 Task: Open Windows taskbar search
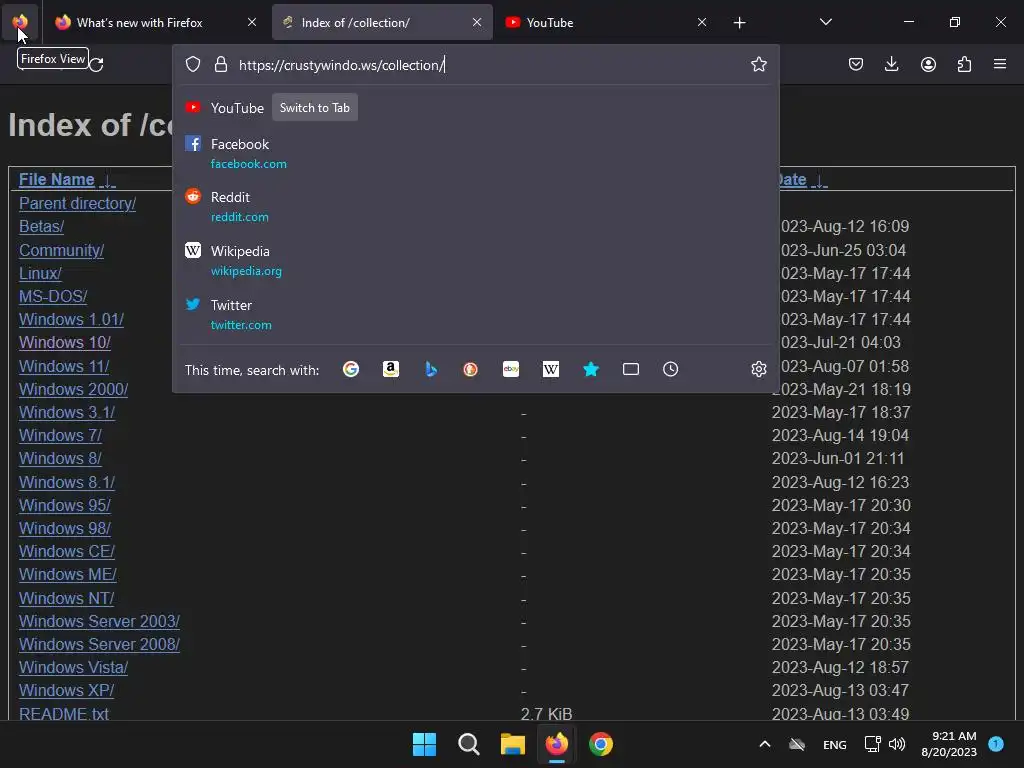(x=468, y=744)
